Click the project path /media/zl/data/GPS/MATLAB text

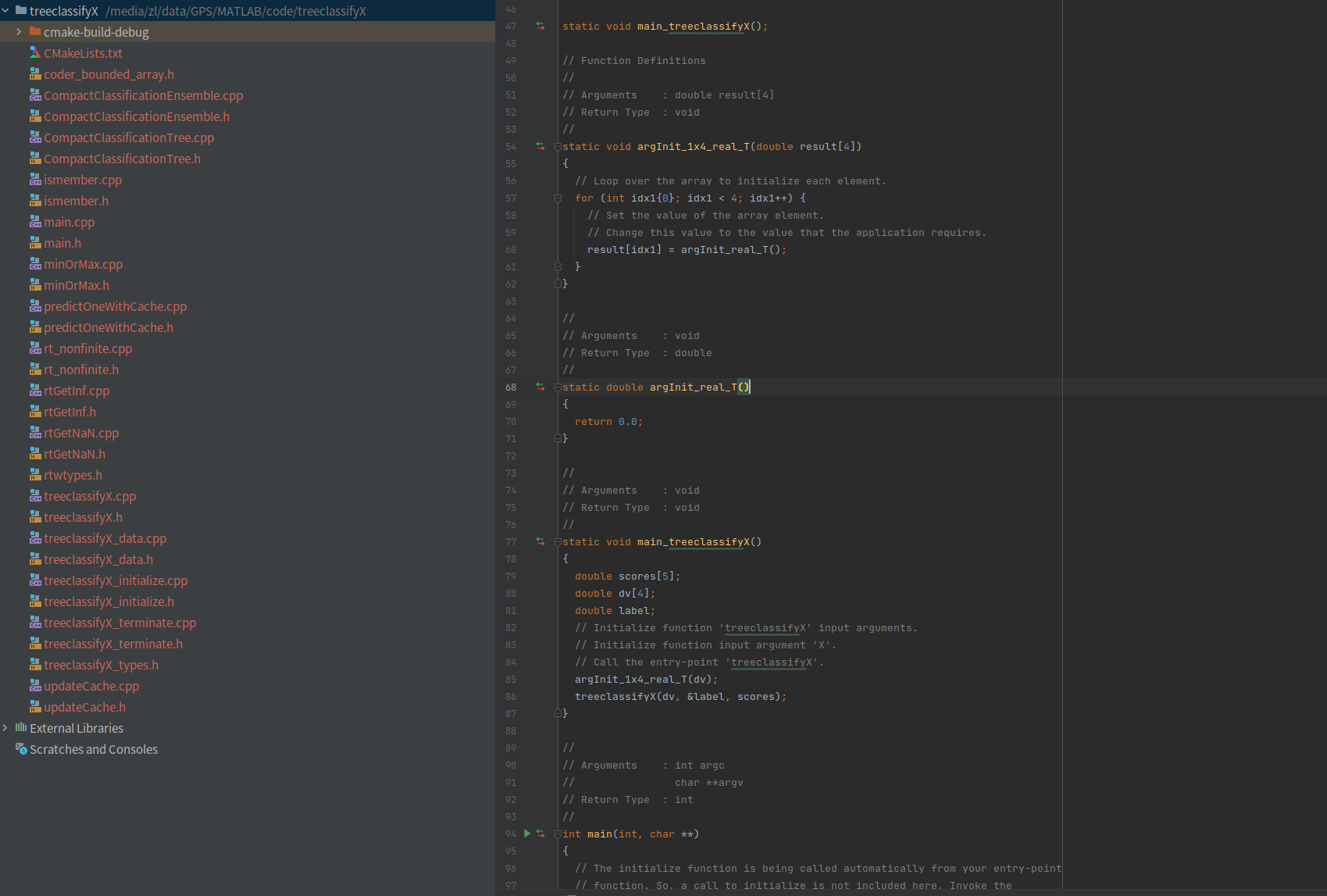click(236, 11)
